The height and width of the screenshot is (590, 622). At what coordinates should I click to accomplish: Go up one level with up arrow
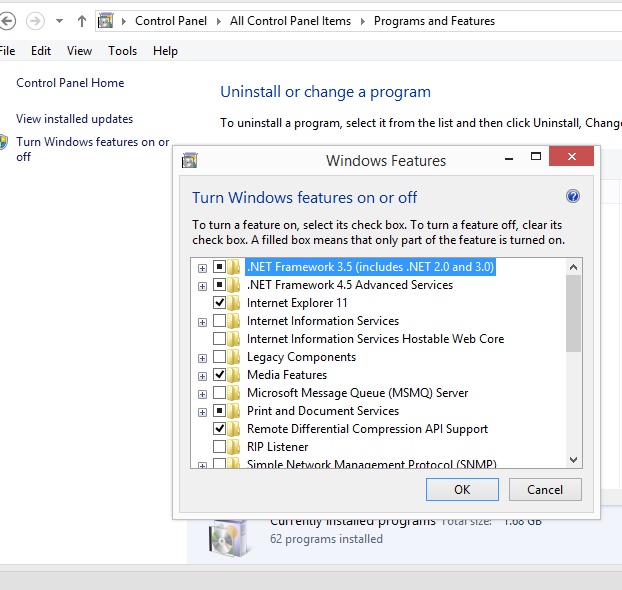point(82,21)
